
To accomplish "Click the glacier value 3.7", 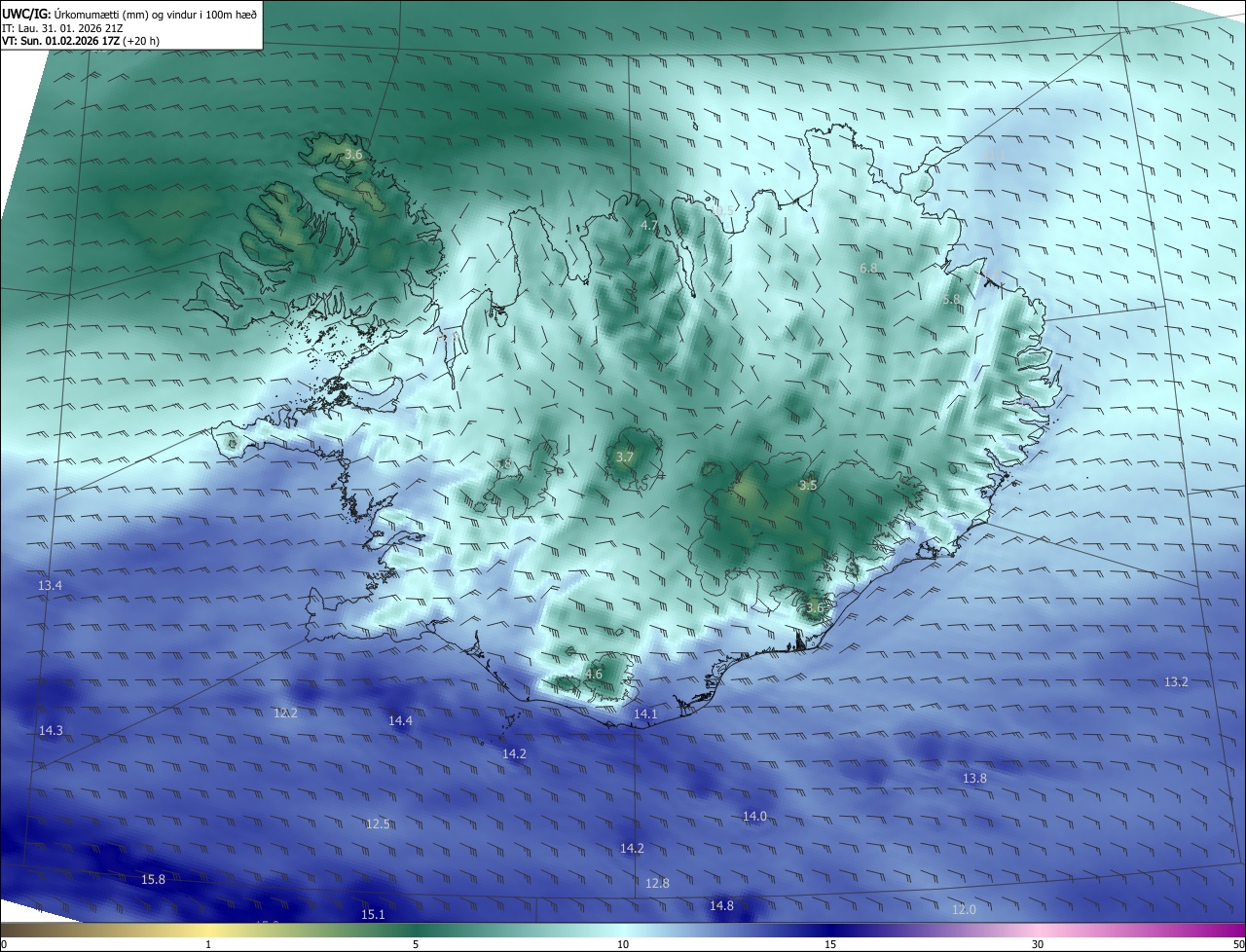I will pyautogui.click(x=625, y=457).
